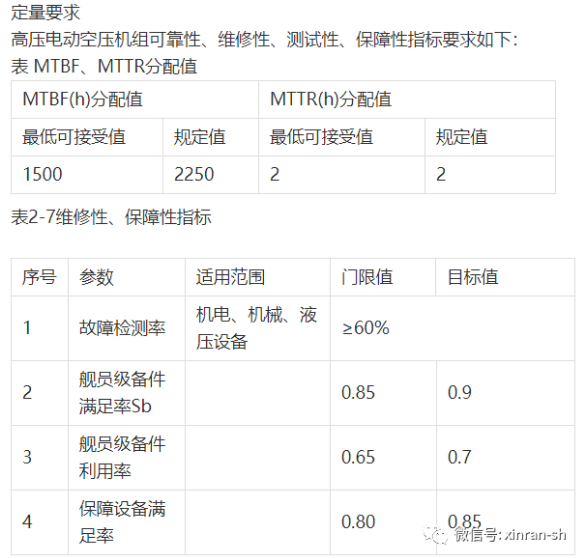
Task: Select the 保障设备满足率 cell
Action: [x=127, y=523]
